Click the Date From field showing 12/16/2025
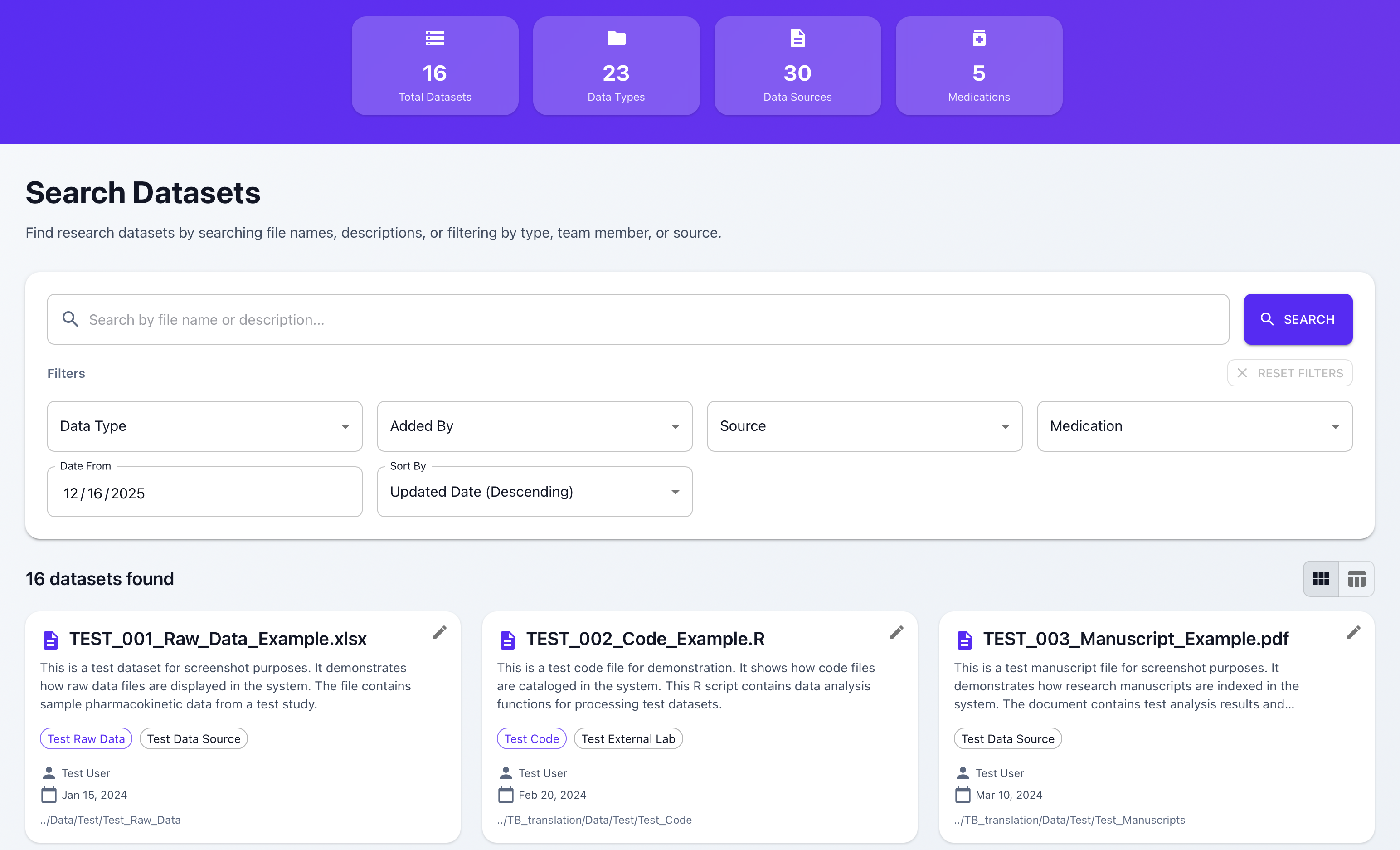The height and width of the screenshot is (850, 1400). [x=204, y=493]
